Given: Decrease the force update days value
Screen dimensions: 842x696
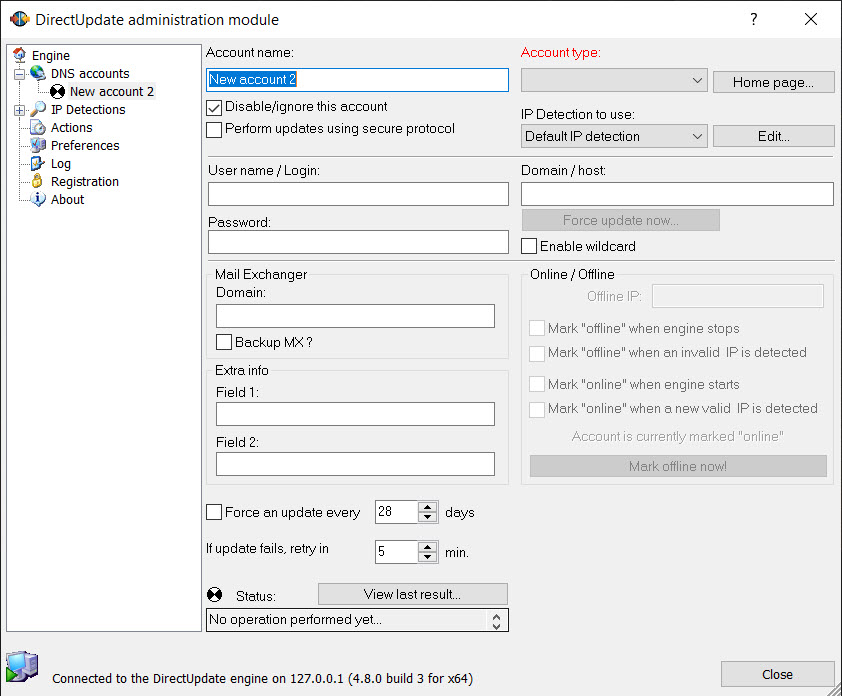Looking at the screenshot, I should point(427,517).
